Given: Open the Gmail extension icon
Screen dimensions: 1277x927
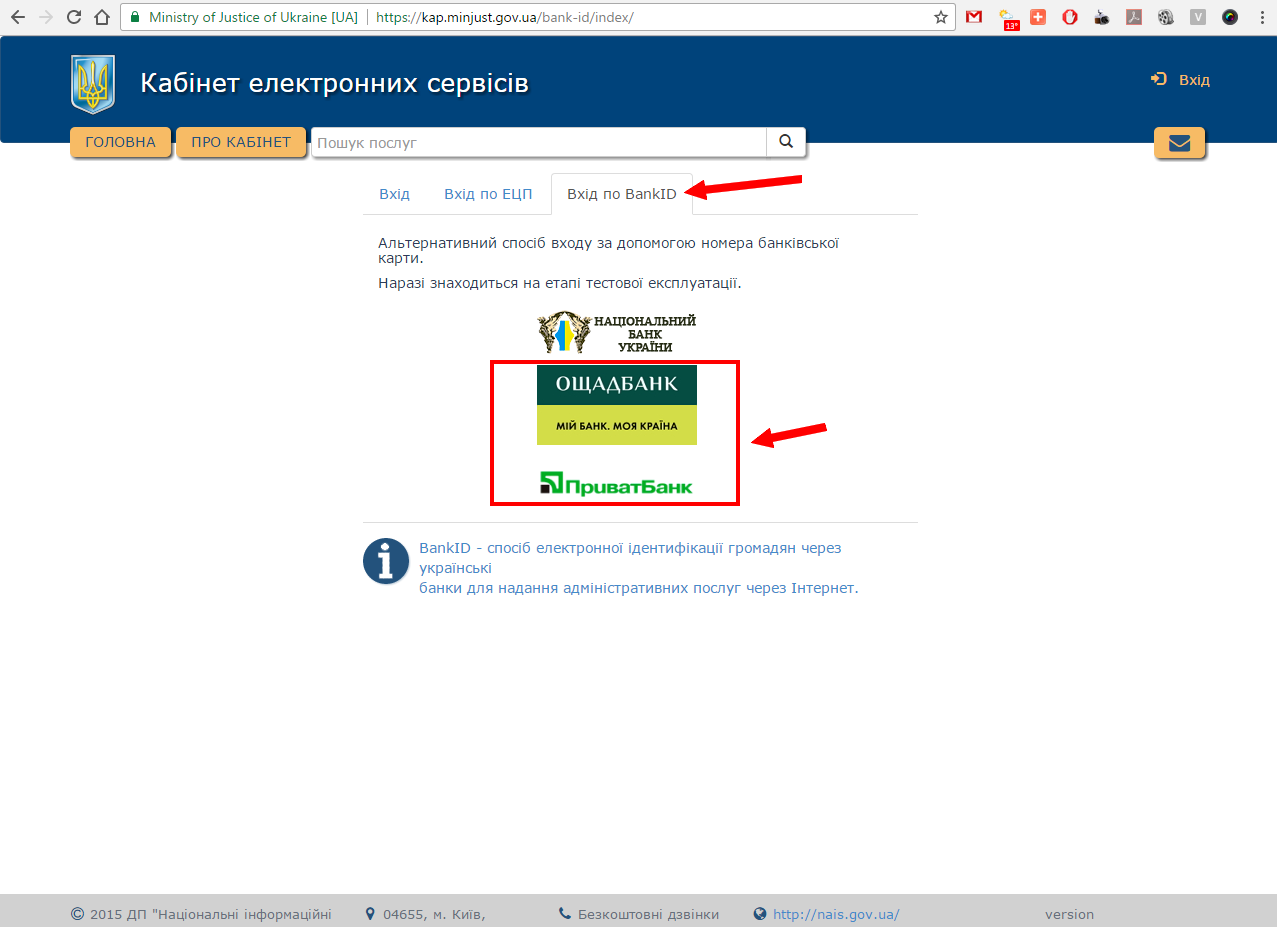Looking at the screenshot, I should pyautogui.click(x=974, y=17).
